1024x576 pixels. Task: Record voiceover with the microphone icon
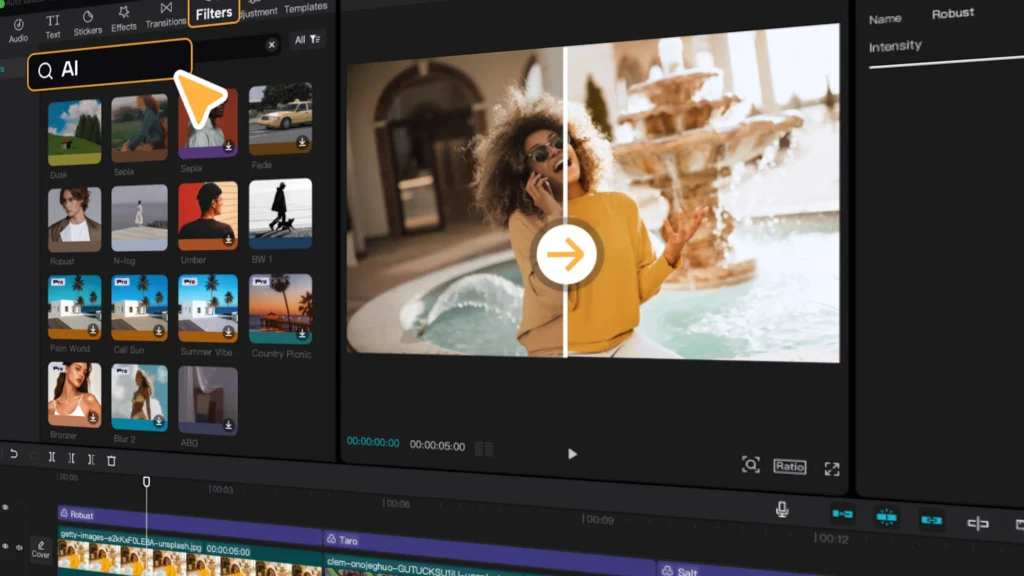pos(782,509)
